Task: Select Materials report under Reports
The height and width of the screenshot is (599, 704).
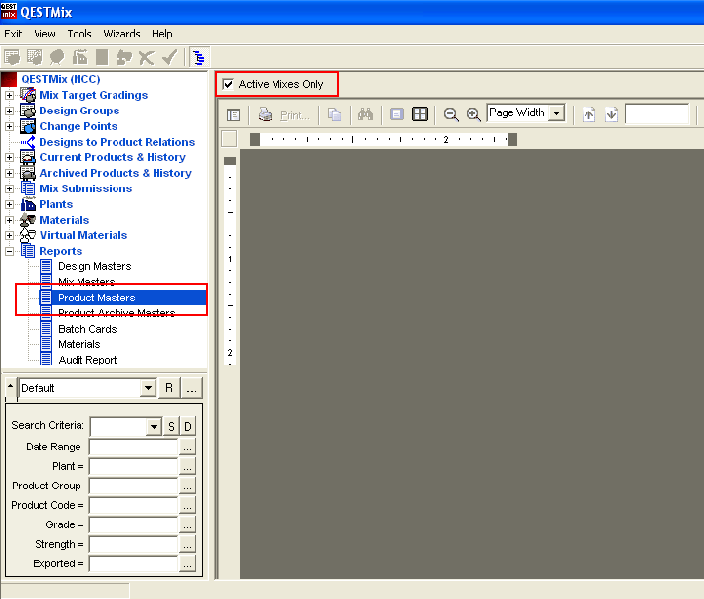Action: click(x=79, y=344)
